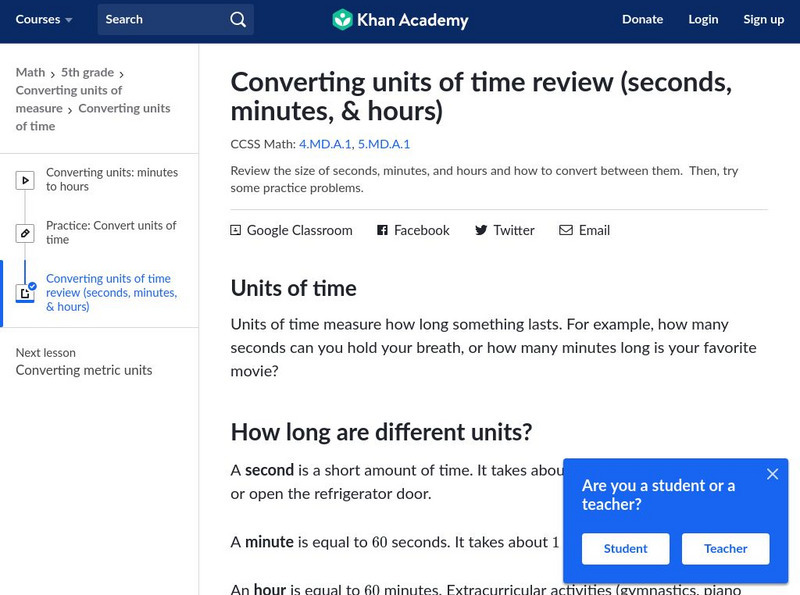
Task: Go to Login
Action: click(703, 19)
